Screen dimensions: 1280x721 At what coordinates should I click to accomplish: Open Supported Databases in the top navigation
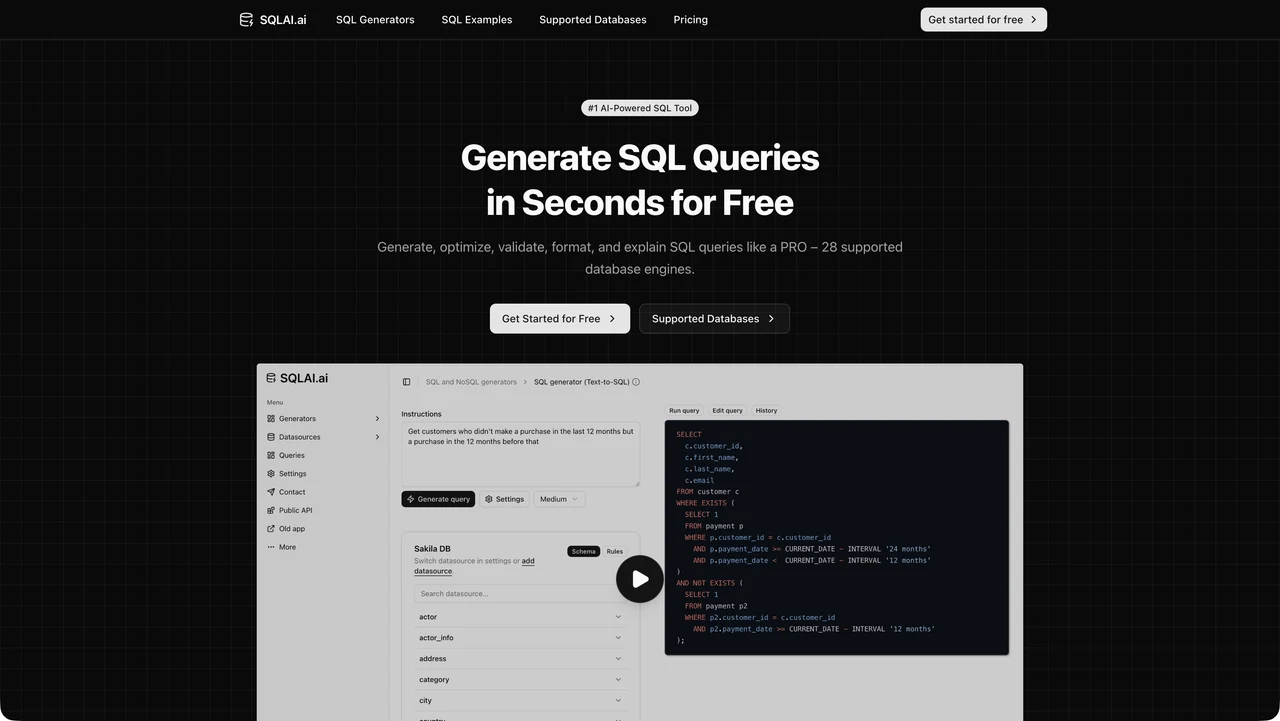pos(593,20)
